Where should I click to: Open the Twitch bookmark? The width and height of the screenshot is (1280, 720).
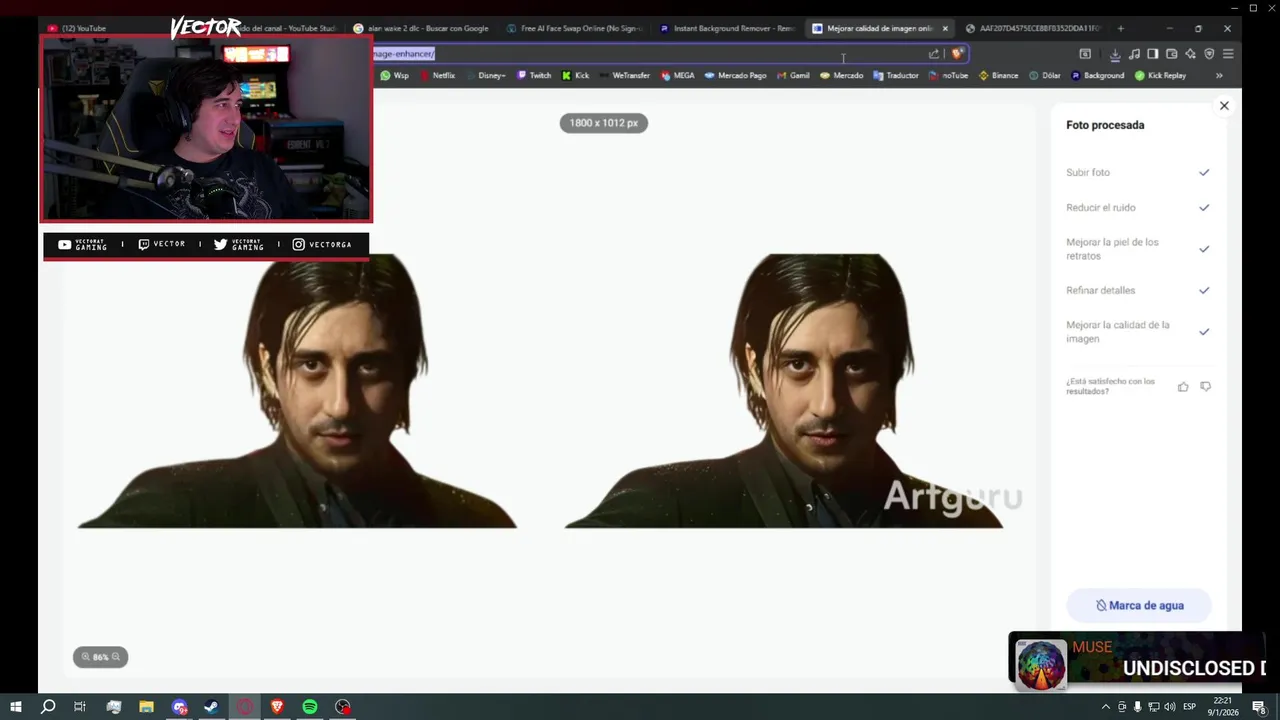(534, 75)
